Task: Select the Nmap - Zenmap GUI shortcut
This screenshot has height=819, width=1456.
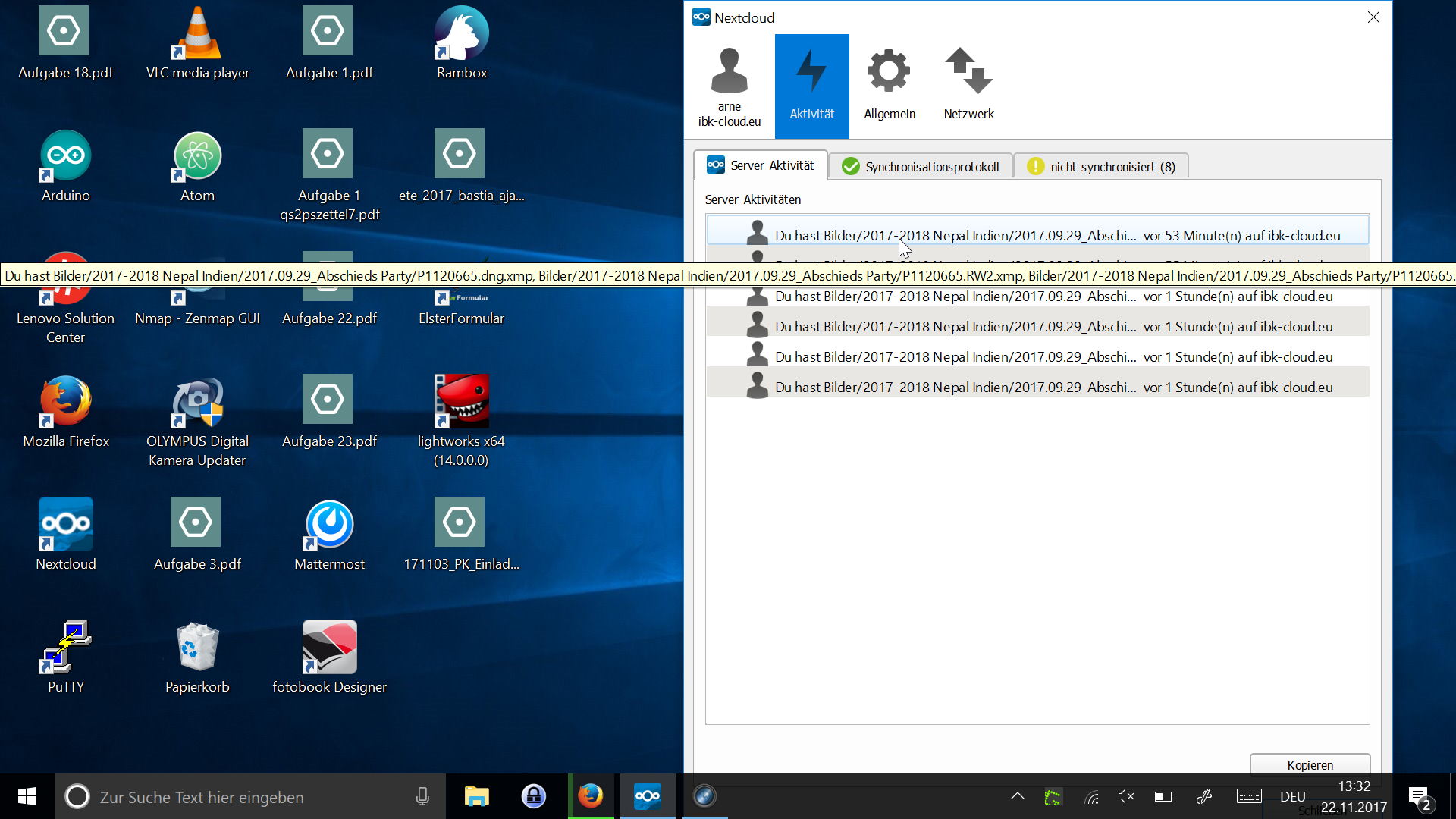Action: point(197,308)
